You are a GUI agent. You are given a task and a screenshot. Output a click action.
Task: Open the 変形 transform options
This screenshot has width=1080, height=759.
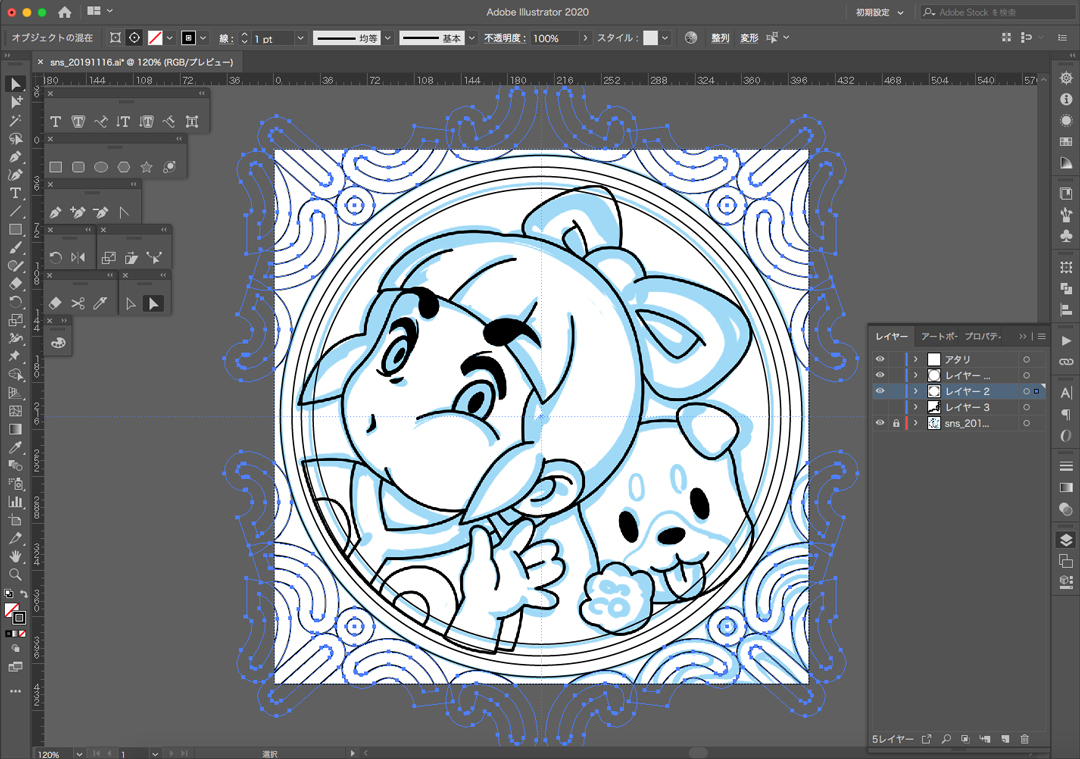tap(749, 38)
